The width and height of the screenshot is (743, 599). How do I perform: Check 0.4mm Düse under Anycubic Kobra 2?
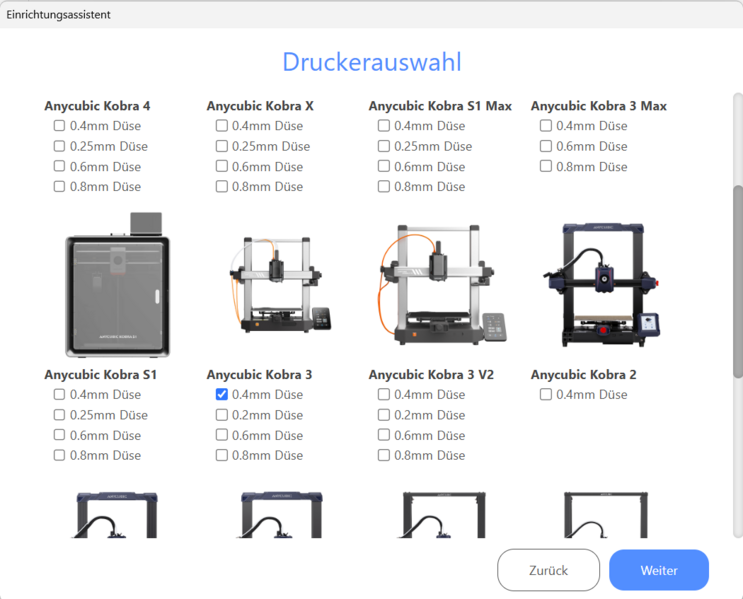(x=545, y=394)
